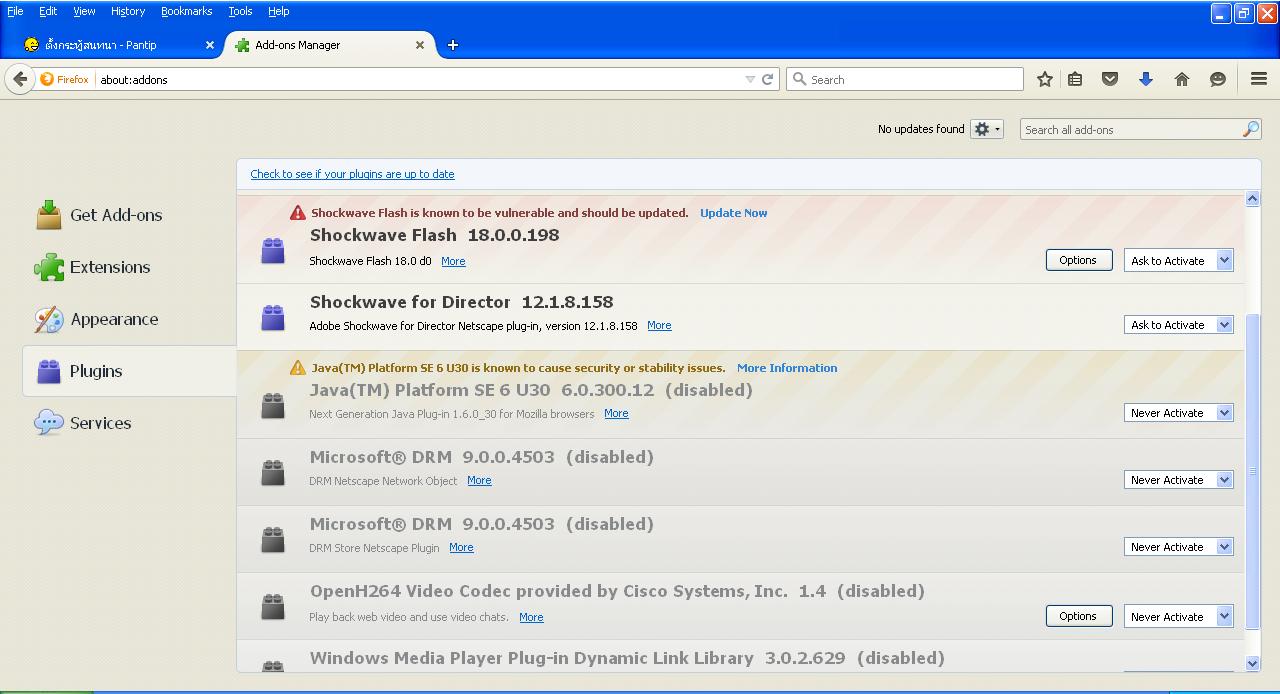Open the Tools menu

pyautogui.click(x=240, y=11)
